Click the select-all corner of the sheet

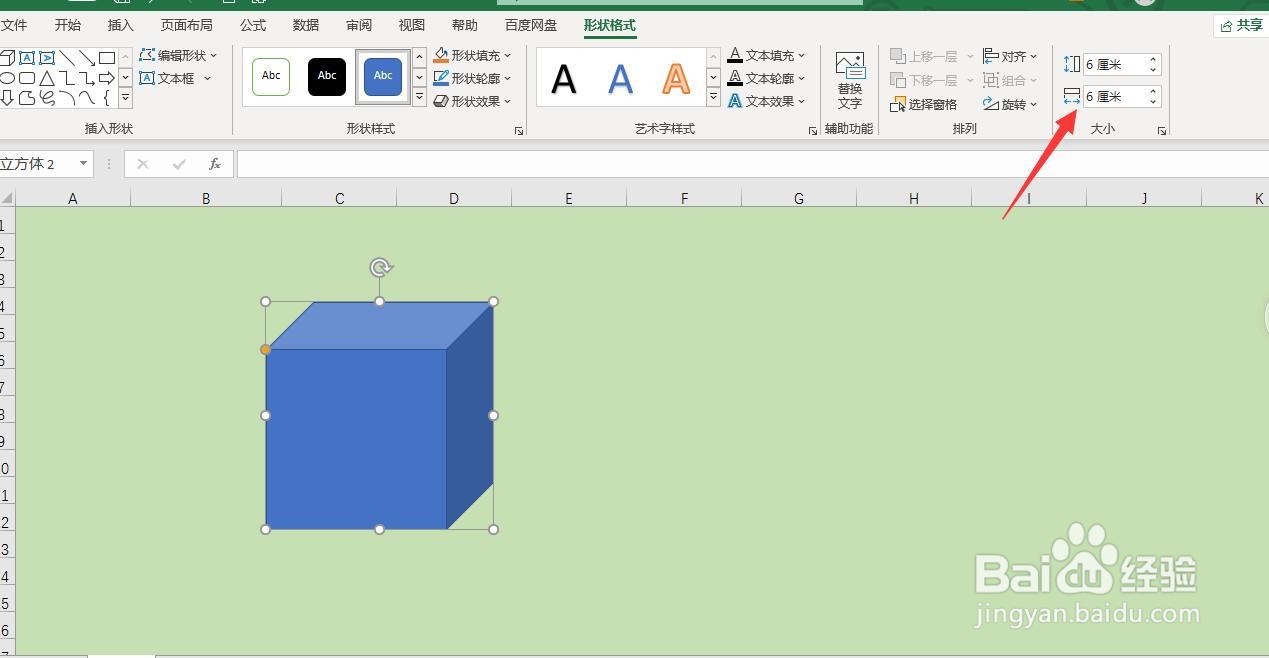coord(7,198)
